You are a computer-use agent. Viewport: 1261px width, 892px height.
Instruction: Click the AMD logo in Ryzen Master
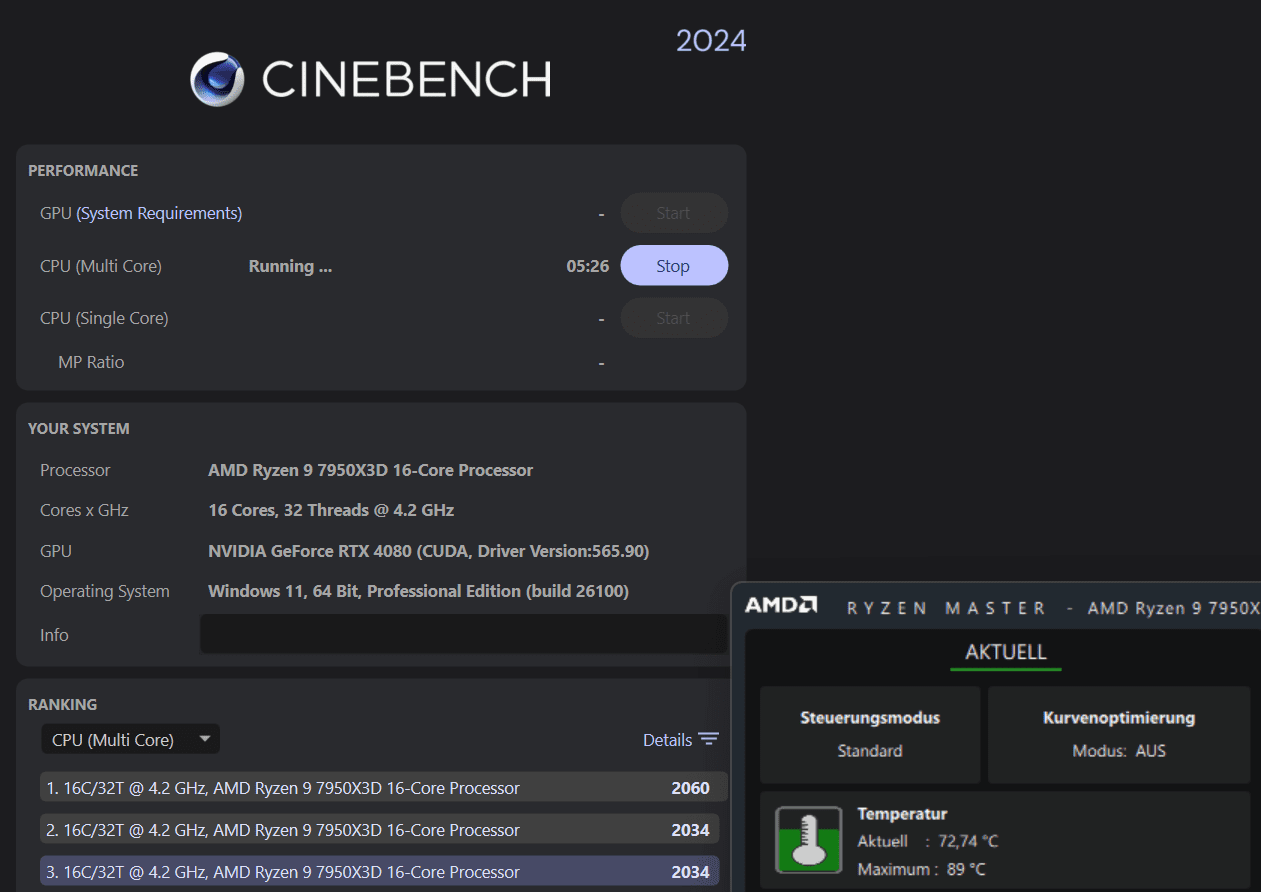pos(781,606)
